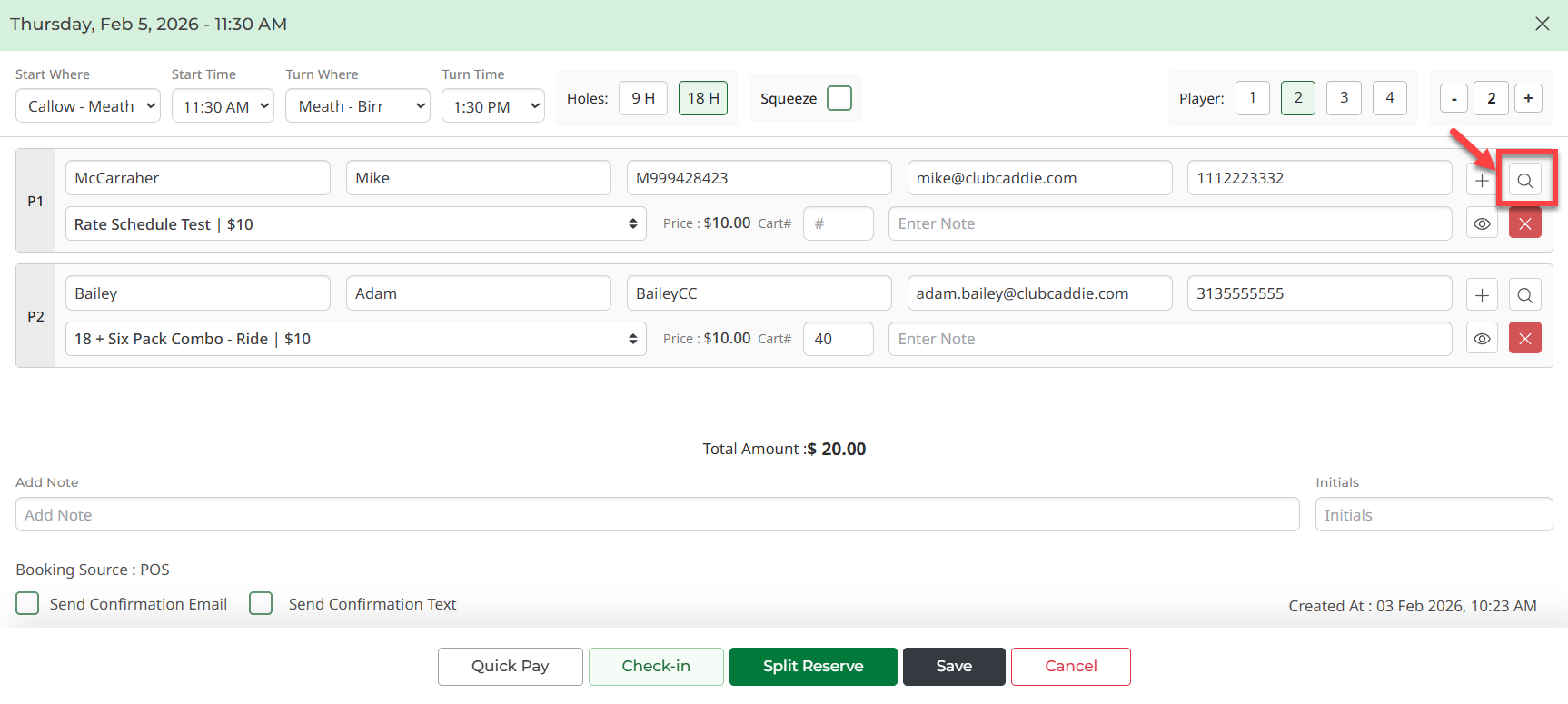The height and width of the screenshot is (704, 1568).
Task: Increase player count with the + stepper
Action: point(1528,98)
